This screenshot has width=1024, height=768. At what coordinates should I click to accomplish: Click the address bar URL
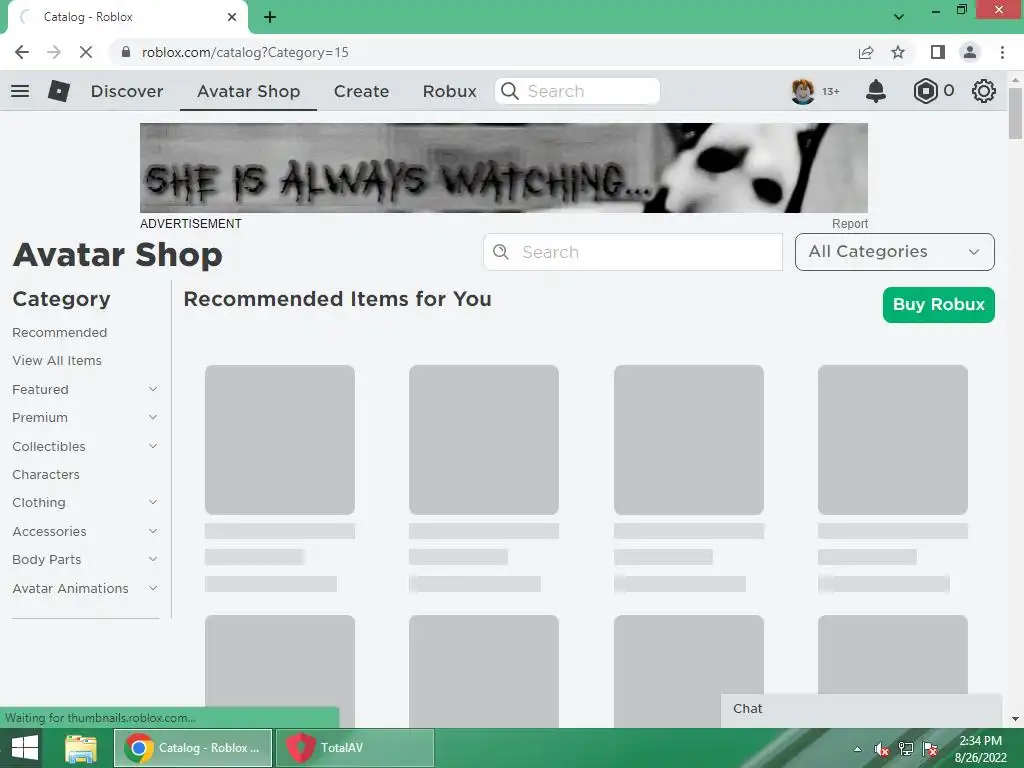[x=245, y=52]
